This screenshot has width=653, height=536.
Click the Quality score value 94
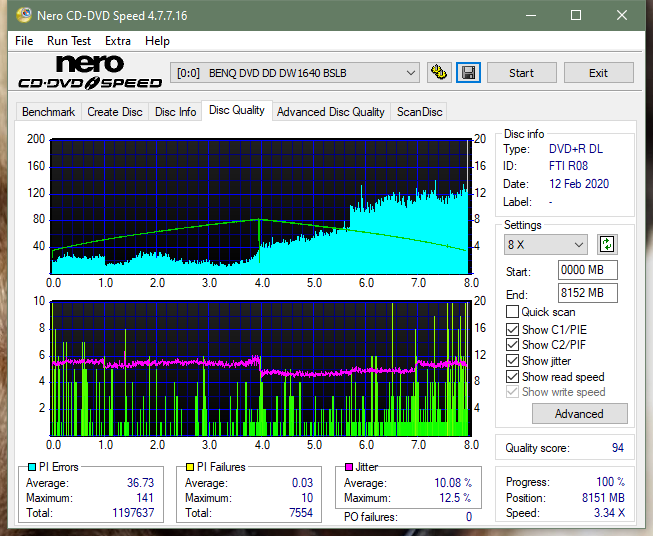[x=618, y=448]
